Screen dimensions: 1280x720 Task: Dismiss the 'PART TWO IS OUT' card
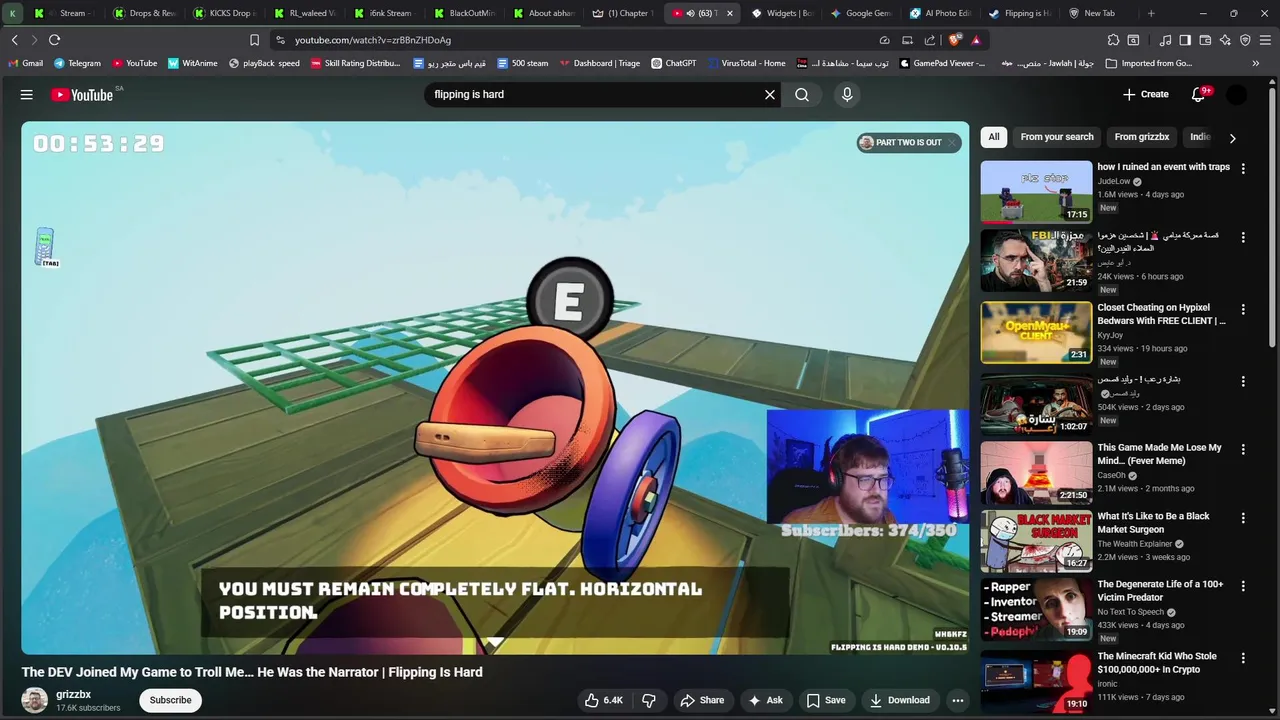click(953, 142)
